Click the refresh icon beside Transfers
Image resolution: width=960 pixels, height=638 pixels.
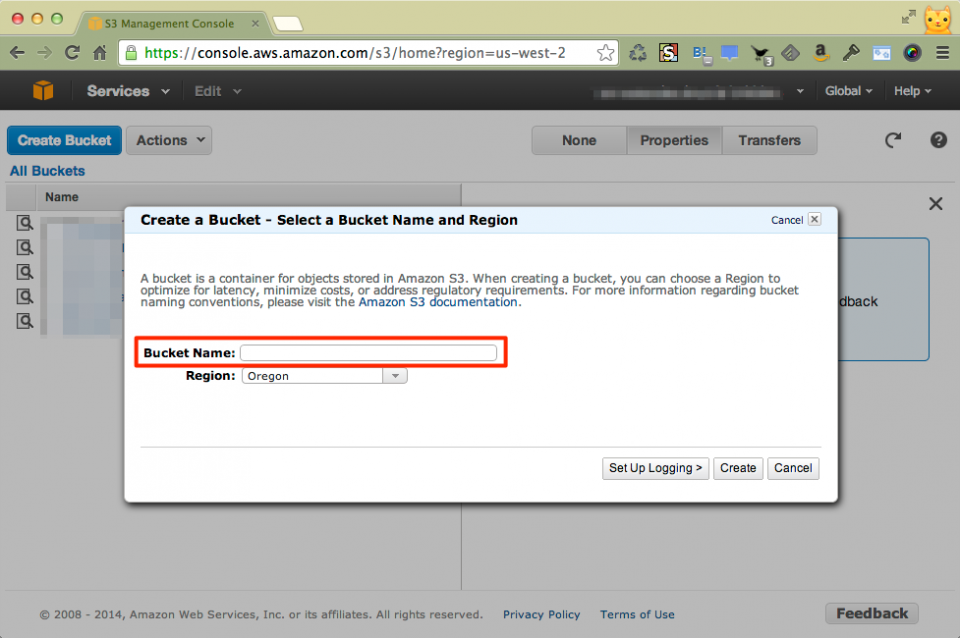click(x=893, y=141)
